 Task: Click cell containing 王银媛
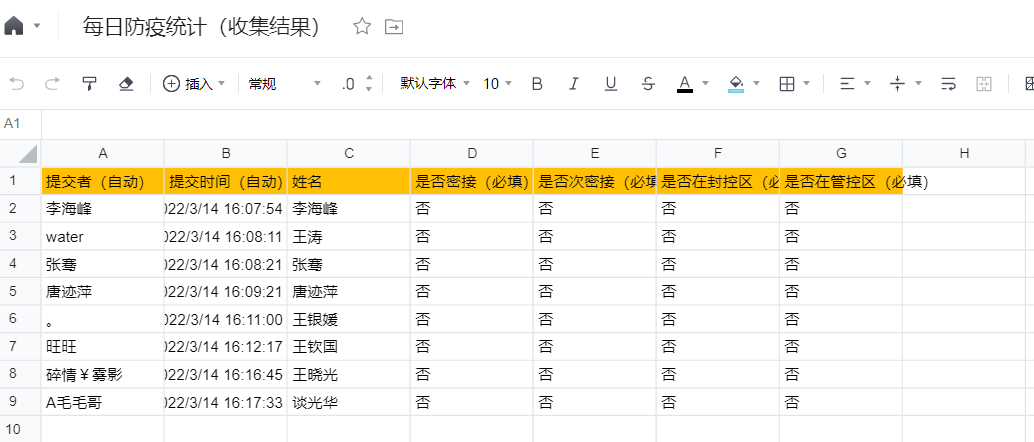pos(349,319)
